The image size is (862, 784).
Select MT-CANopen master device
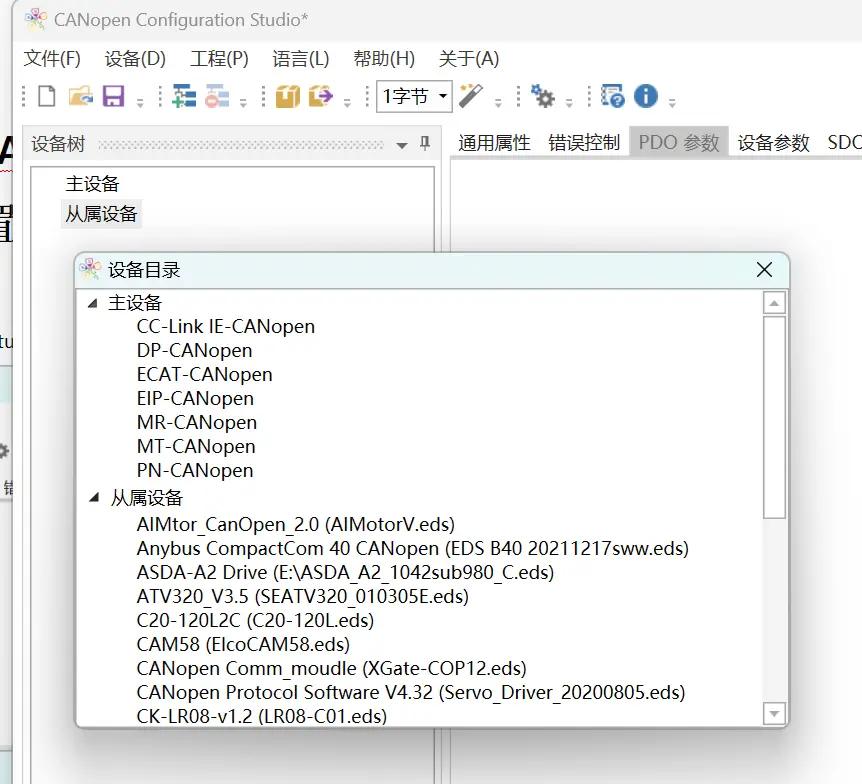196,446
